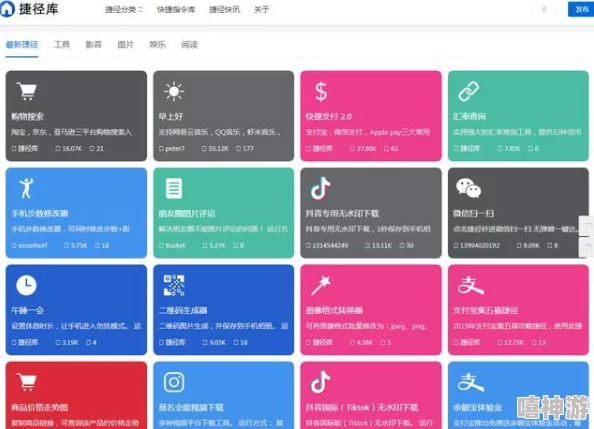Click the lower floating side button at right edge
The image size is (594, 429).
pos(587,247)
